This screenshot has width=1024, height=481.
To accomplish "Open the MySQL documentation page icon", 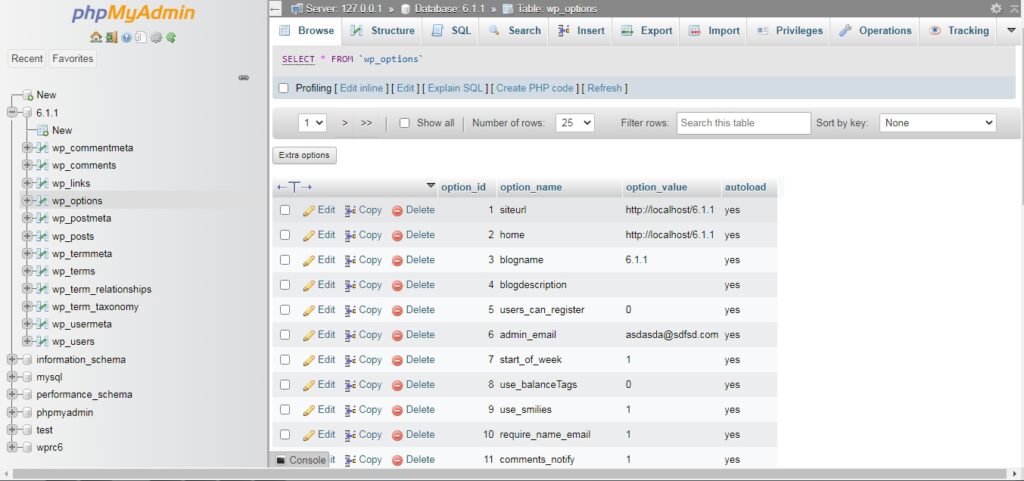I will pos(141,38).
